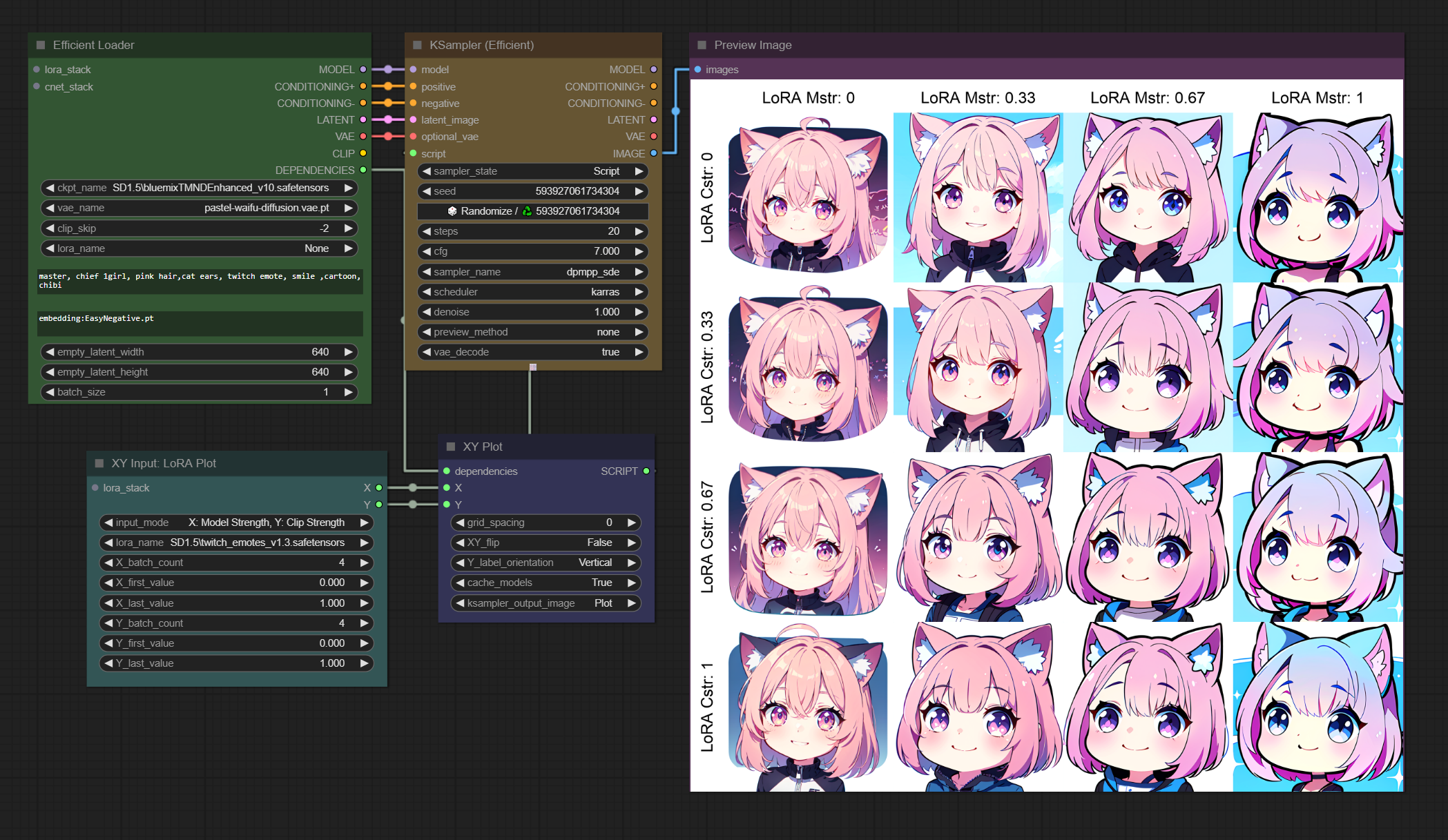Click the Randomize seed dice button

[x=452, y=211]
